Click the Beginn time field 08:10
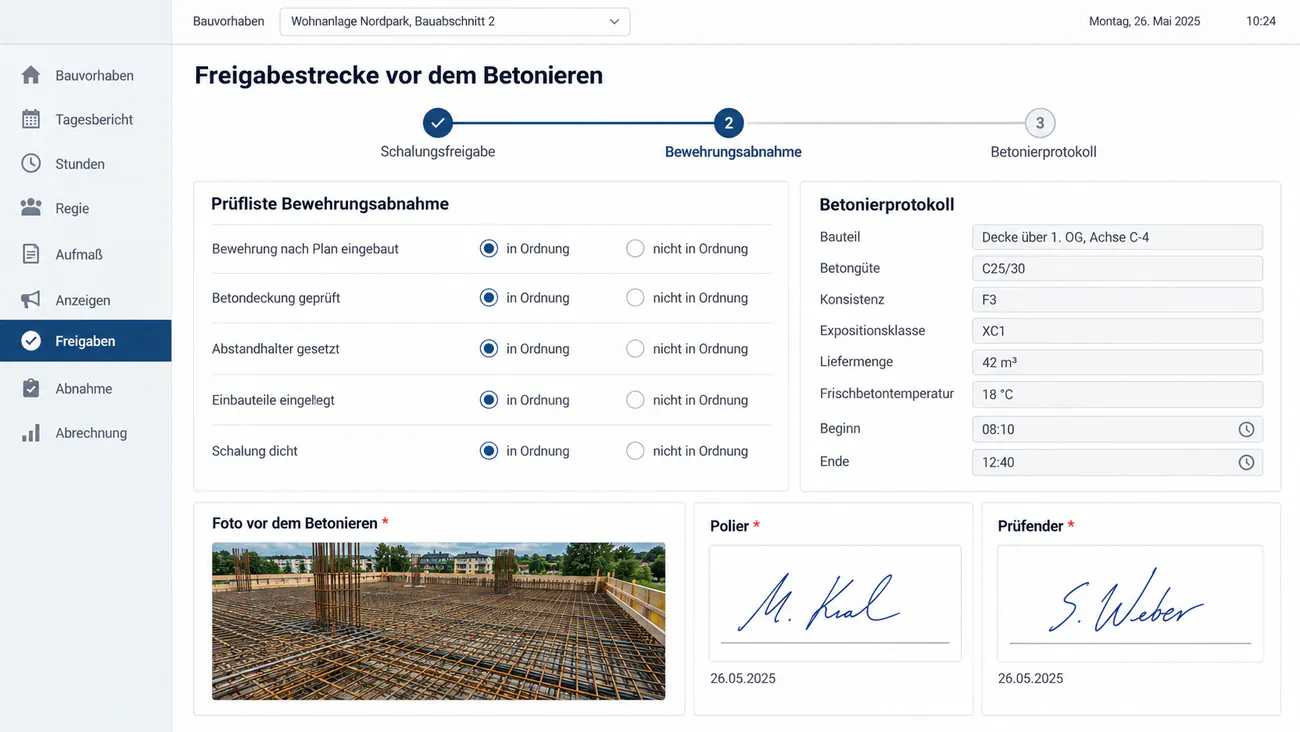 pos(1117,429)
